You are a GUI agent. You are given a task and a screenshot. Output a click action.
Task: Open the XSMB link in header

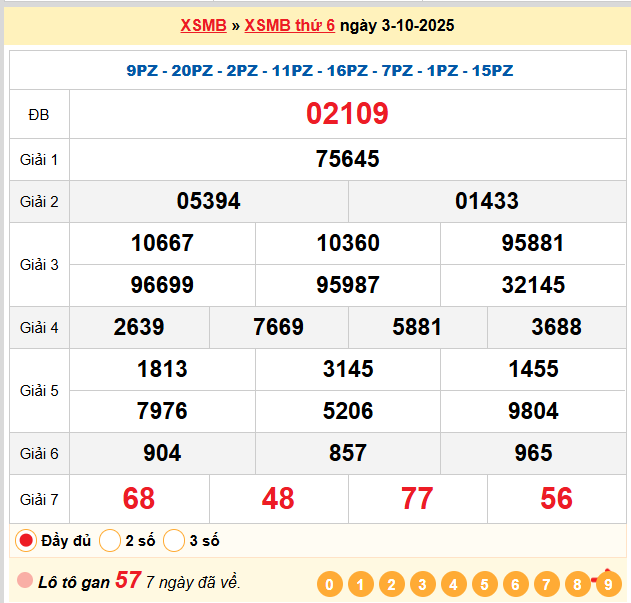pos(203,26)
